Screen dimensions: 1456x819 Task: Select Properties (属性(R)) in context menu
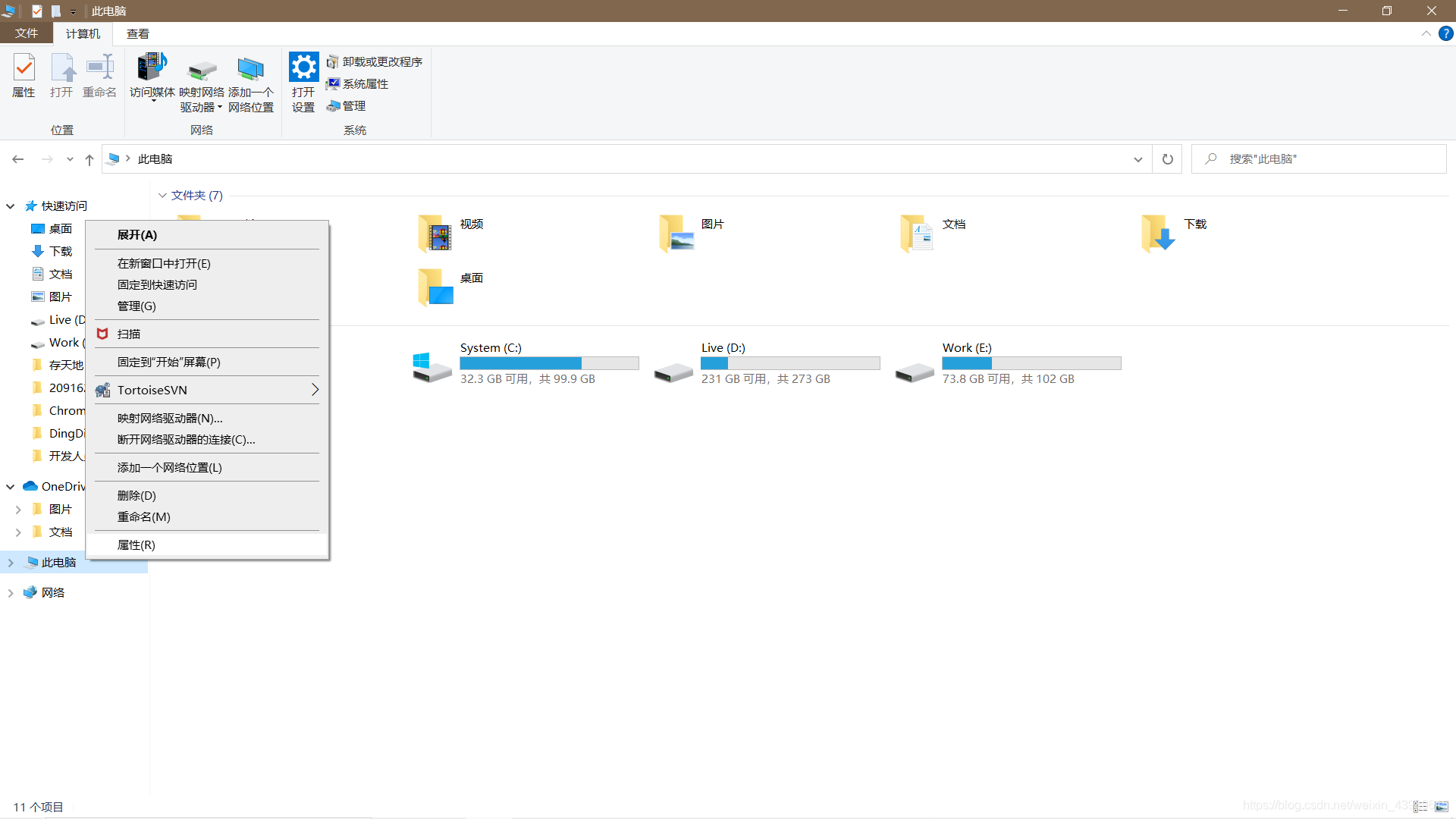136,545
